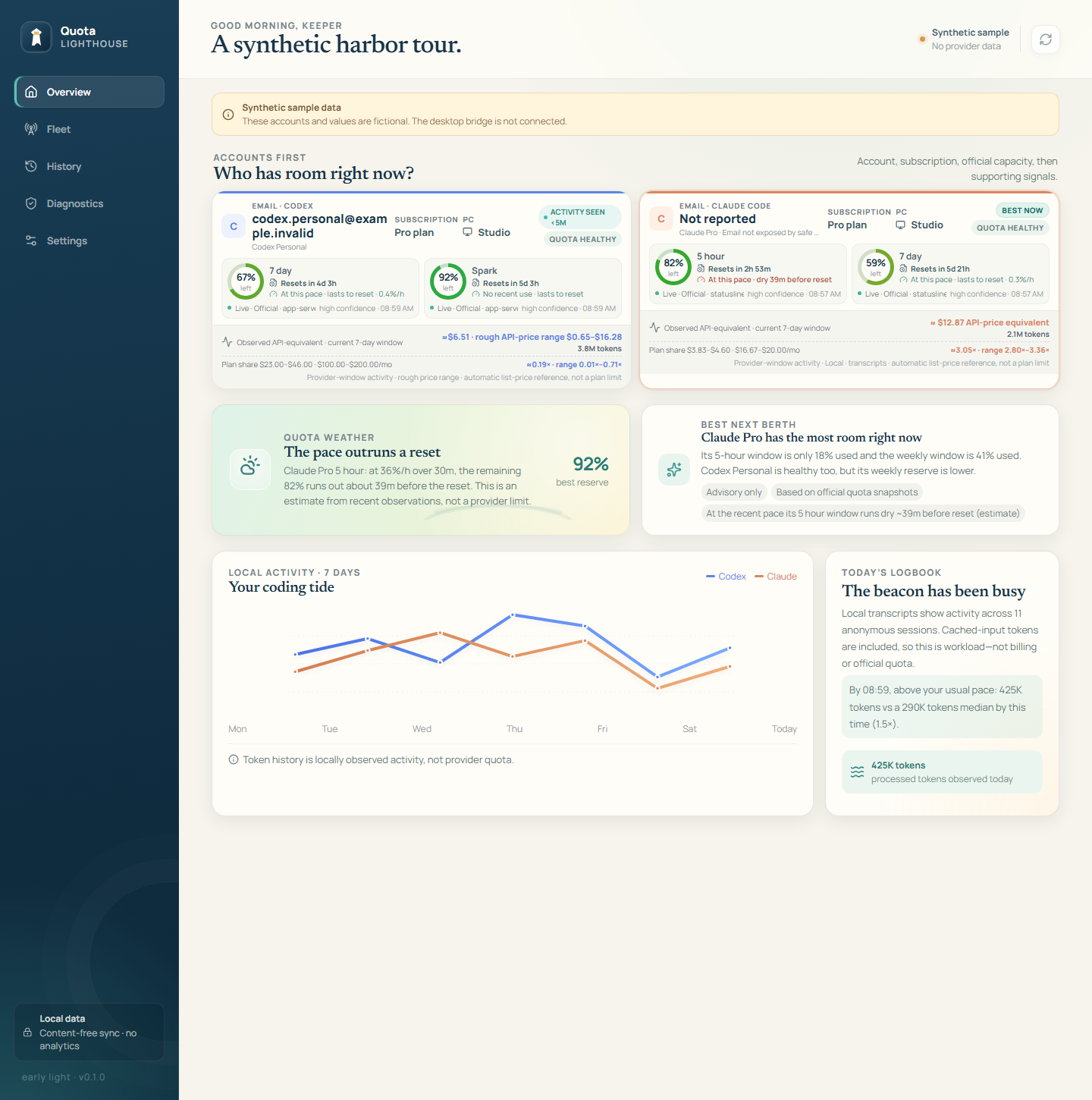This screenshot has width=1092, height=1100.
Task: Click the codex.personal@example.invalid email
Action: (x=319, y=226)
